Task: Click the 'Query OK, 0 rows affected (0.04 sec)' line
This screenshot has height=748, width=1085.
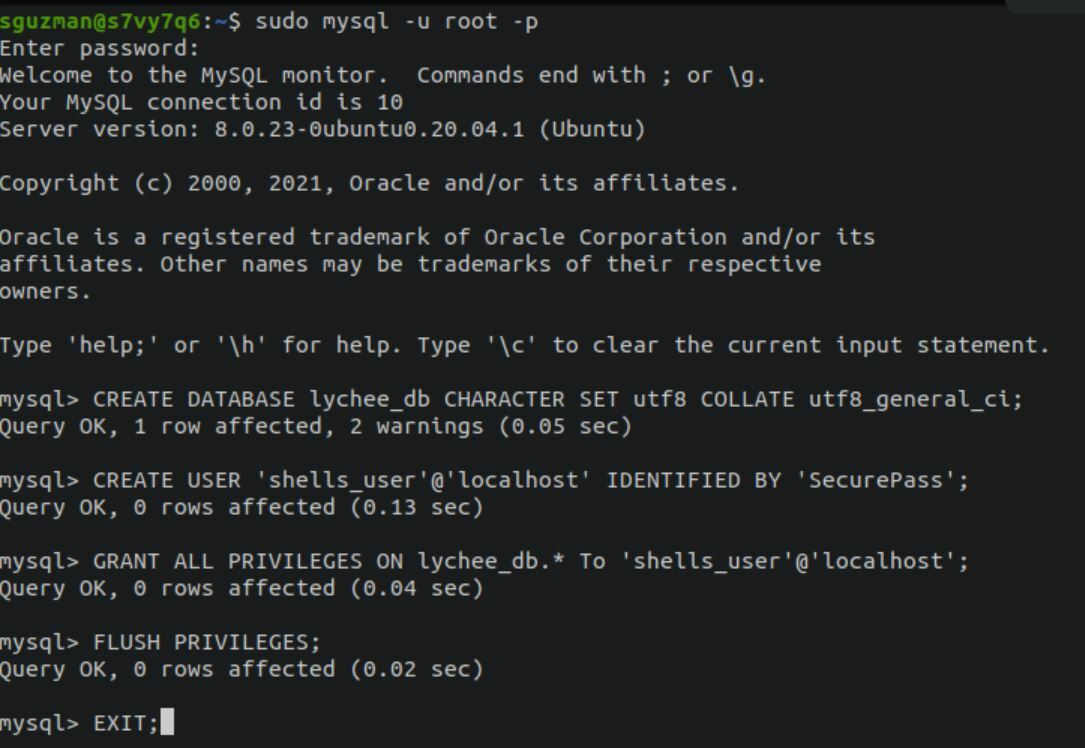Action: (x=241, y=588)
